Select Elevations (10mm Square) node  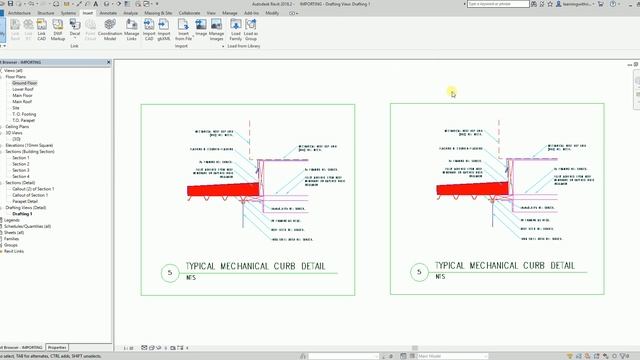[x=29, y=145]
